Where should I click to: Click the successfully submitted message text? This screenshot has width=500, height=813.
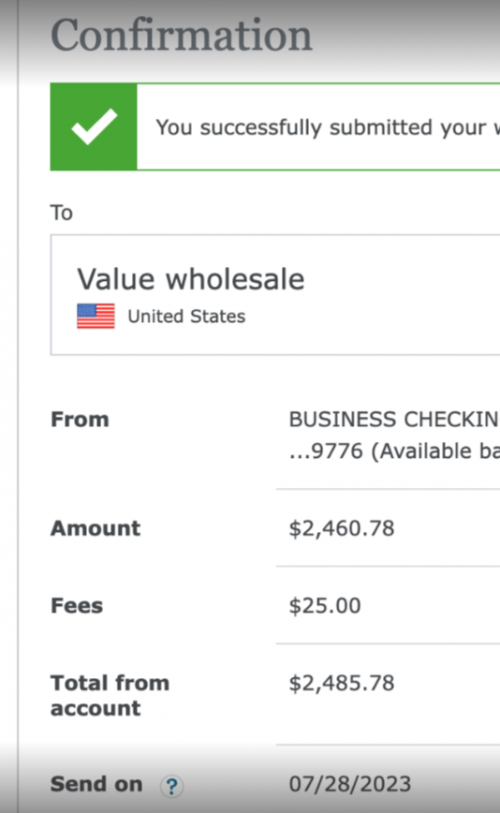click(328, 128)
